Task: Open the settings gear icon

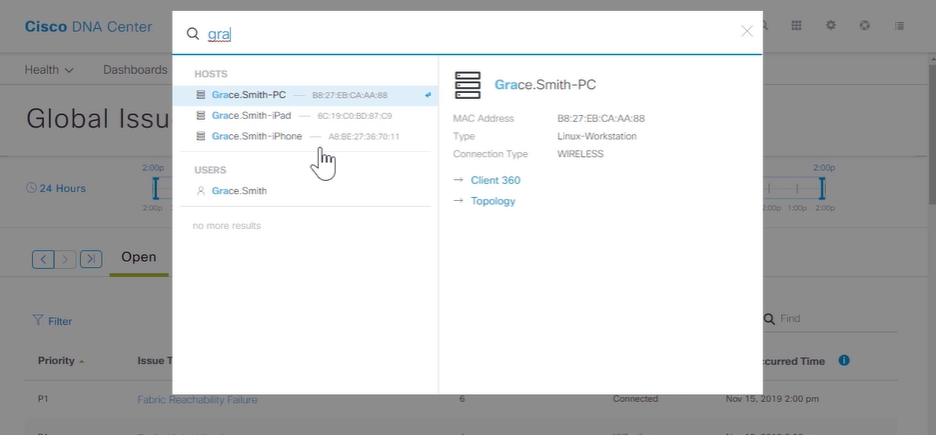Action: (x=830, y=26)
